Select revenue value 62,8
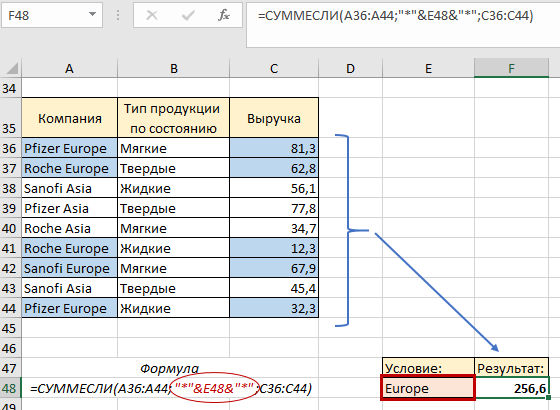560x410 pixels. tap(274, 168)
